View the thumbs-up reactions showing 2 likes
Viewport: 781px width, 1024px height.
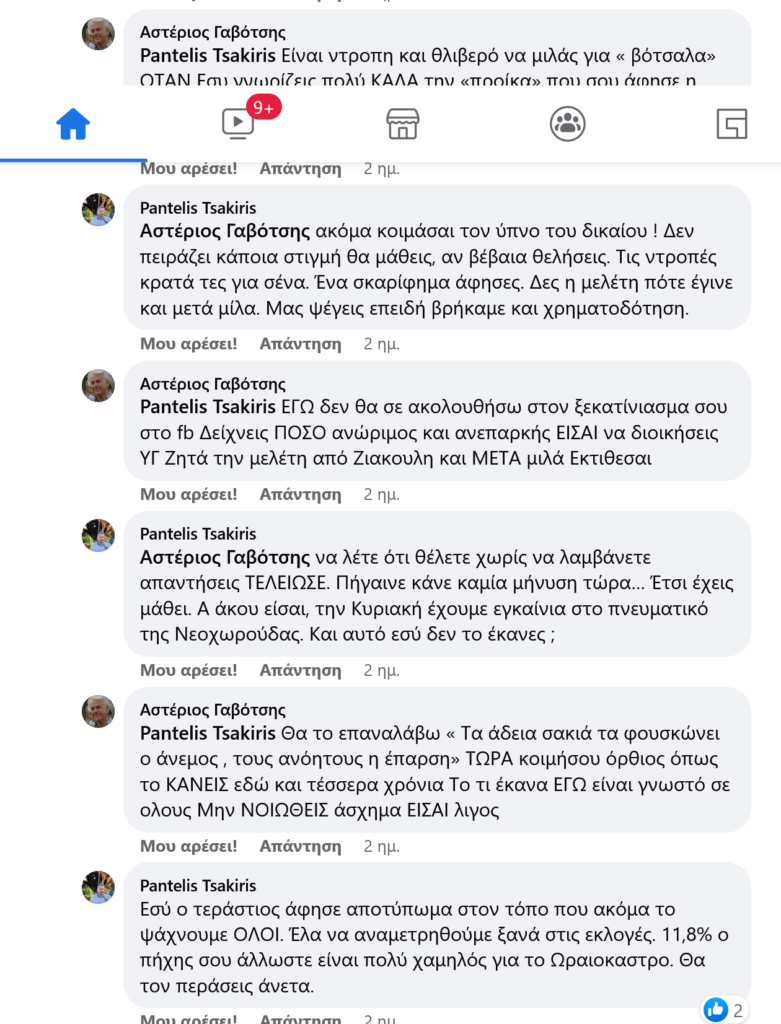click(726, 1009)
